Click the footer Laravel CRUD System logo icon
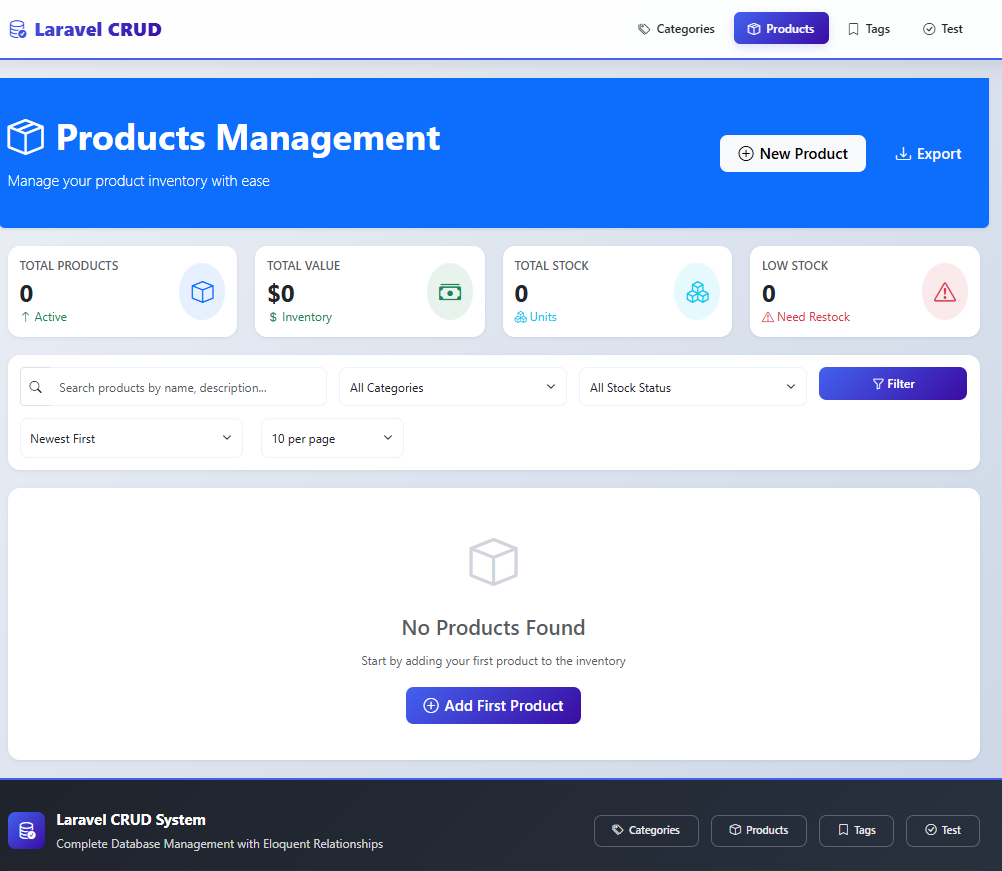Viewport: 1002px width, 871px height. (x=26, y=831)
